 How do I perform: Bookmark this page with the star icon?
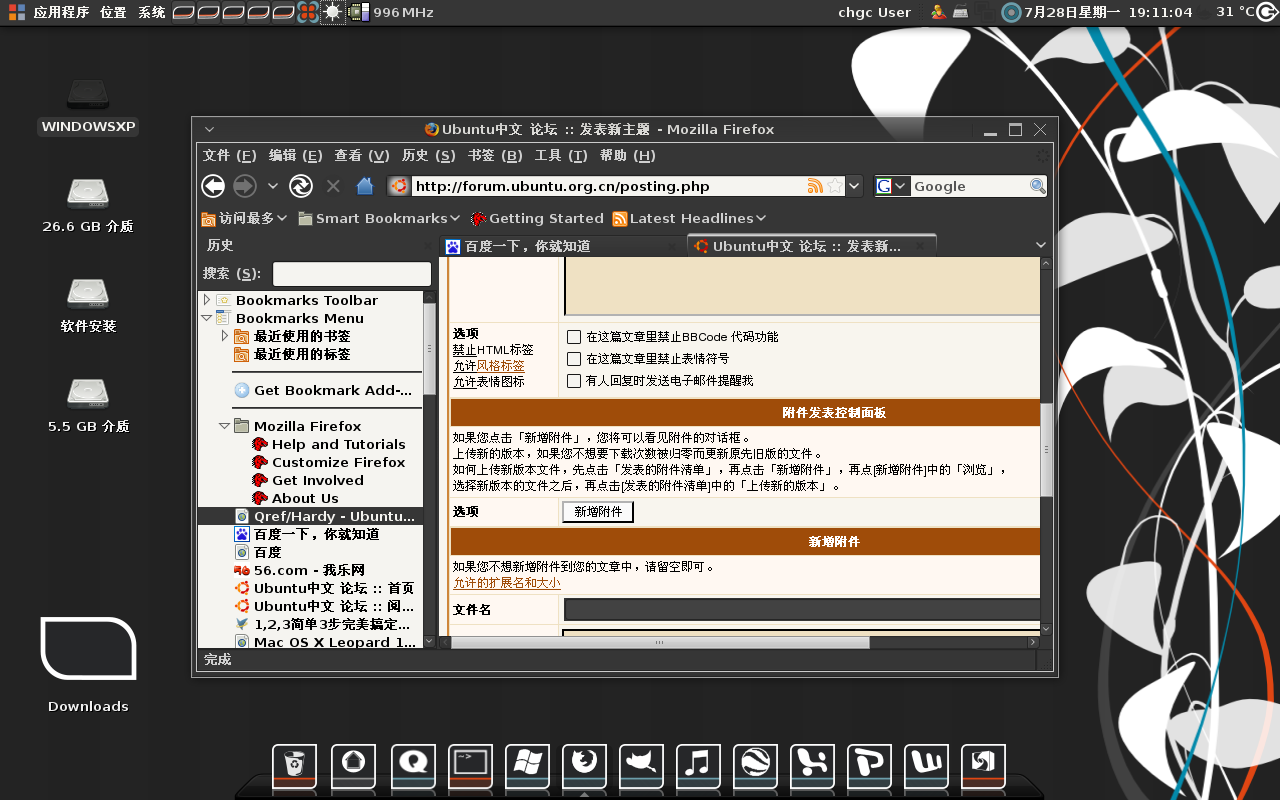(835, 186)
